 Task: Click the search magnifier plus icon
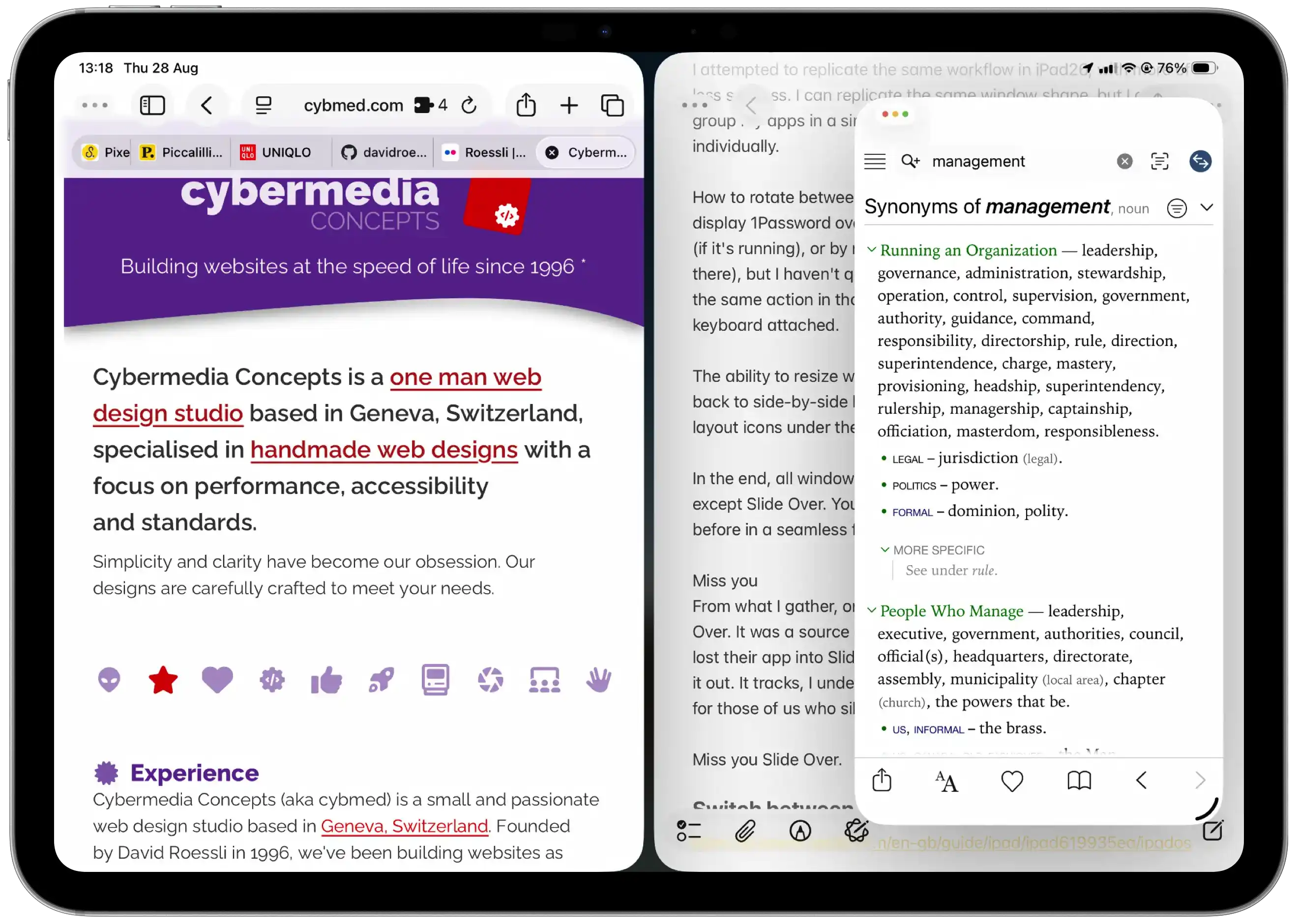point(911,162)
